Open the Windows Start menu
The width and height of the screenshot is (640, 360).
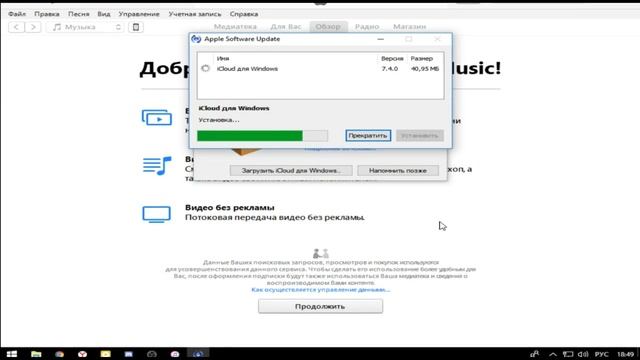(x=11, y=354)
